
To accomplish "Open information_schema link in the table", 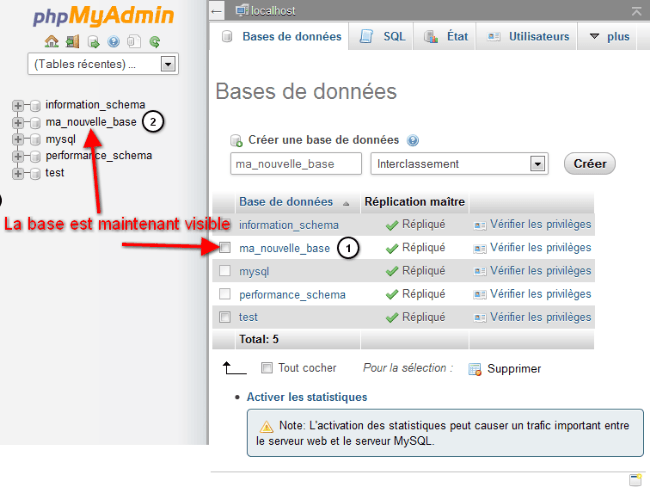I will click(289, 225).
